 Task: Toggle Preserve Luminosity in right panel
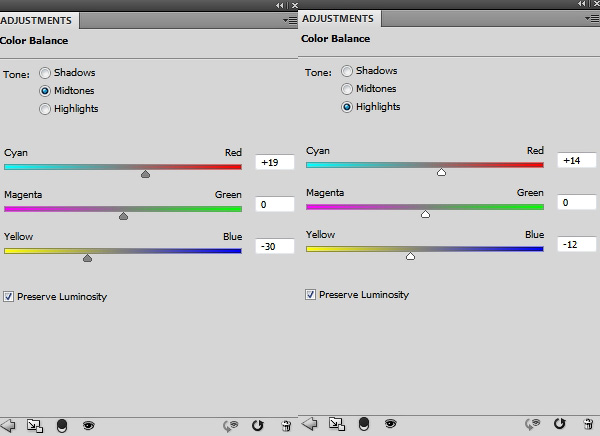[x=310, y=294]
